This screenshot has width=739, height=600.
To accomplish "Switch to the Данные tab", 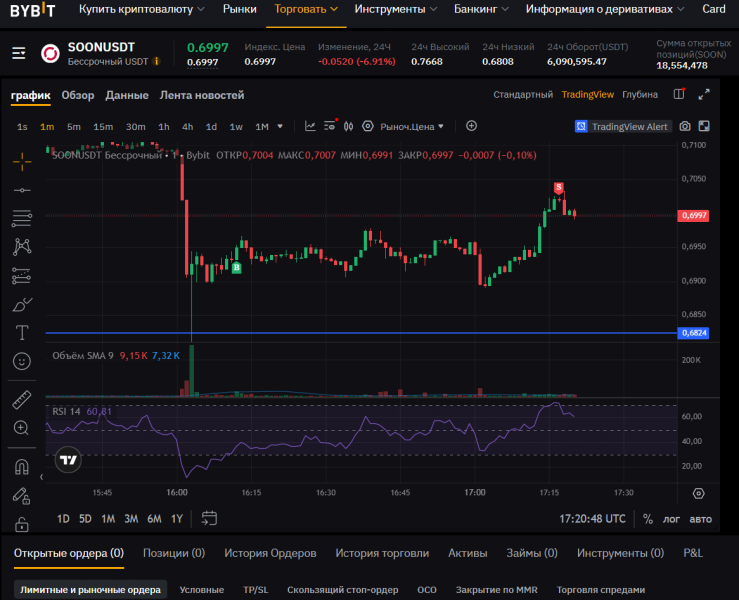I will click(127, 95).
